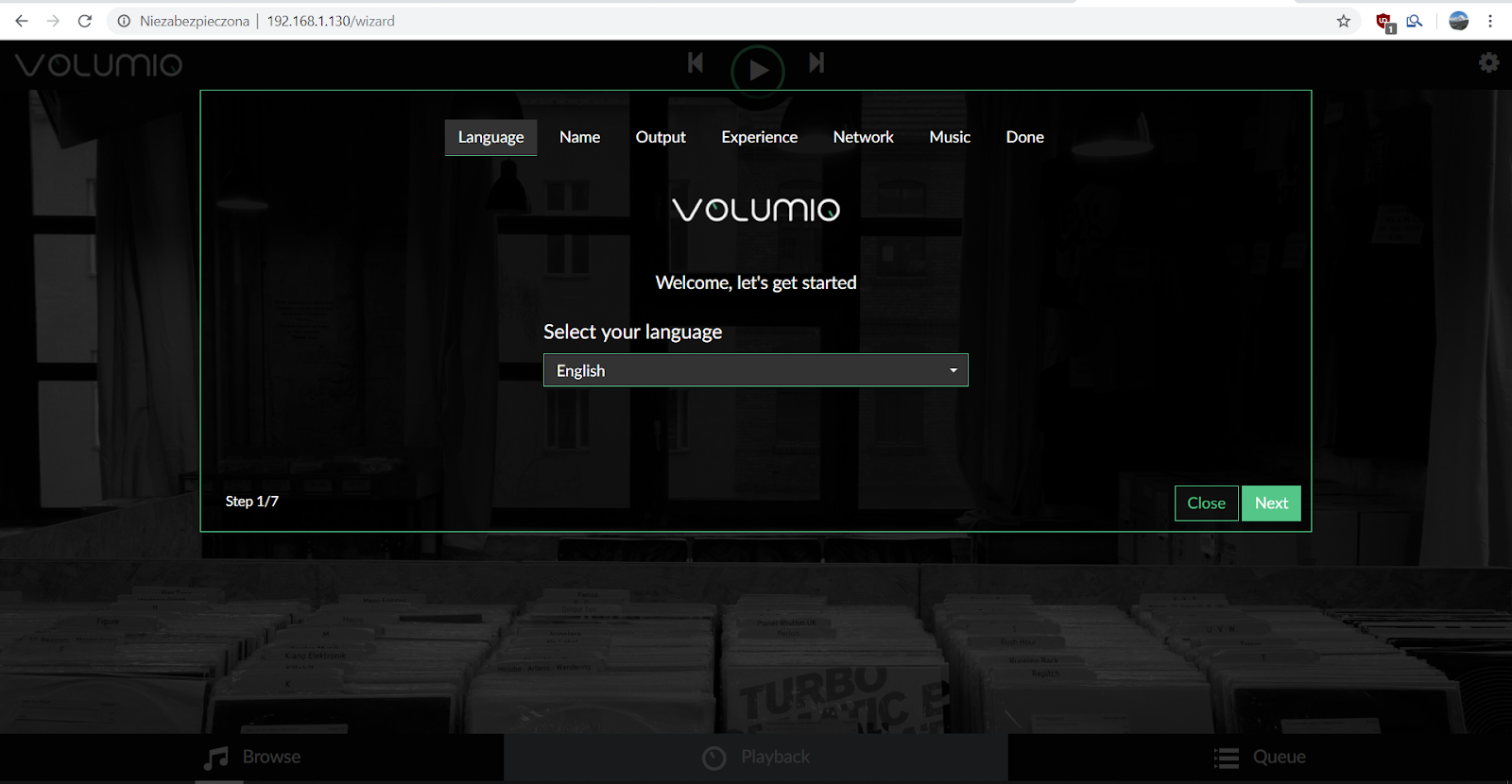This screenshot has width=1512, height=784.
Task: Click the red shield extension icon
Action: pyautogui.click(x=1384, y=22)
